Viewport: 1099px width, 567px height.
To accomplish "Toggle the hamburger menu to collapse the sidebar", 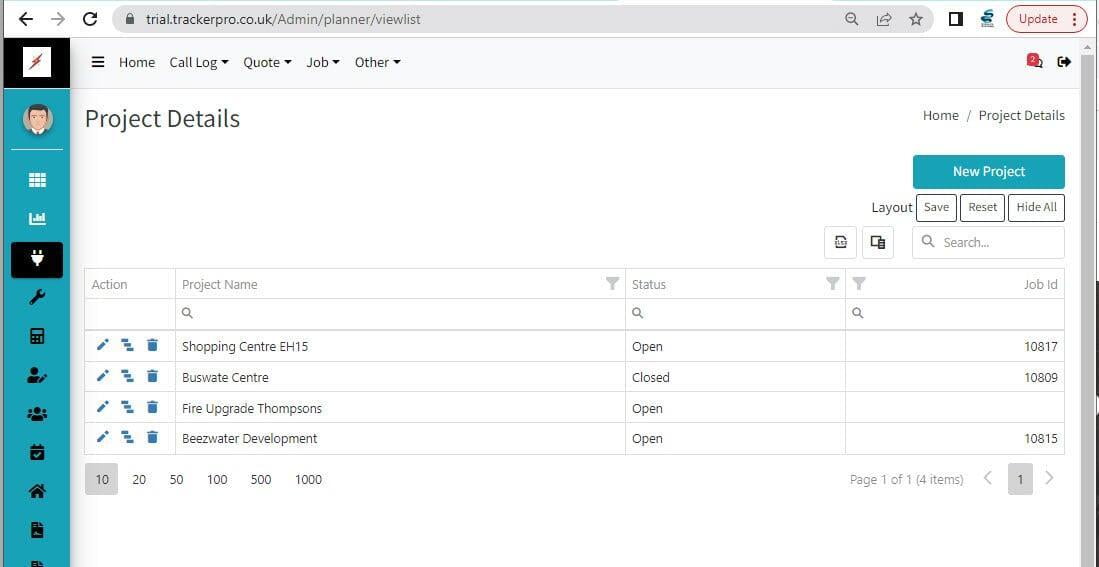I will [98, 62].
